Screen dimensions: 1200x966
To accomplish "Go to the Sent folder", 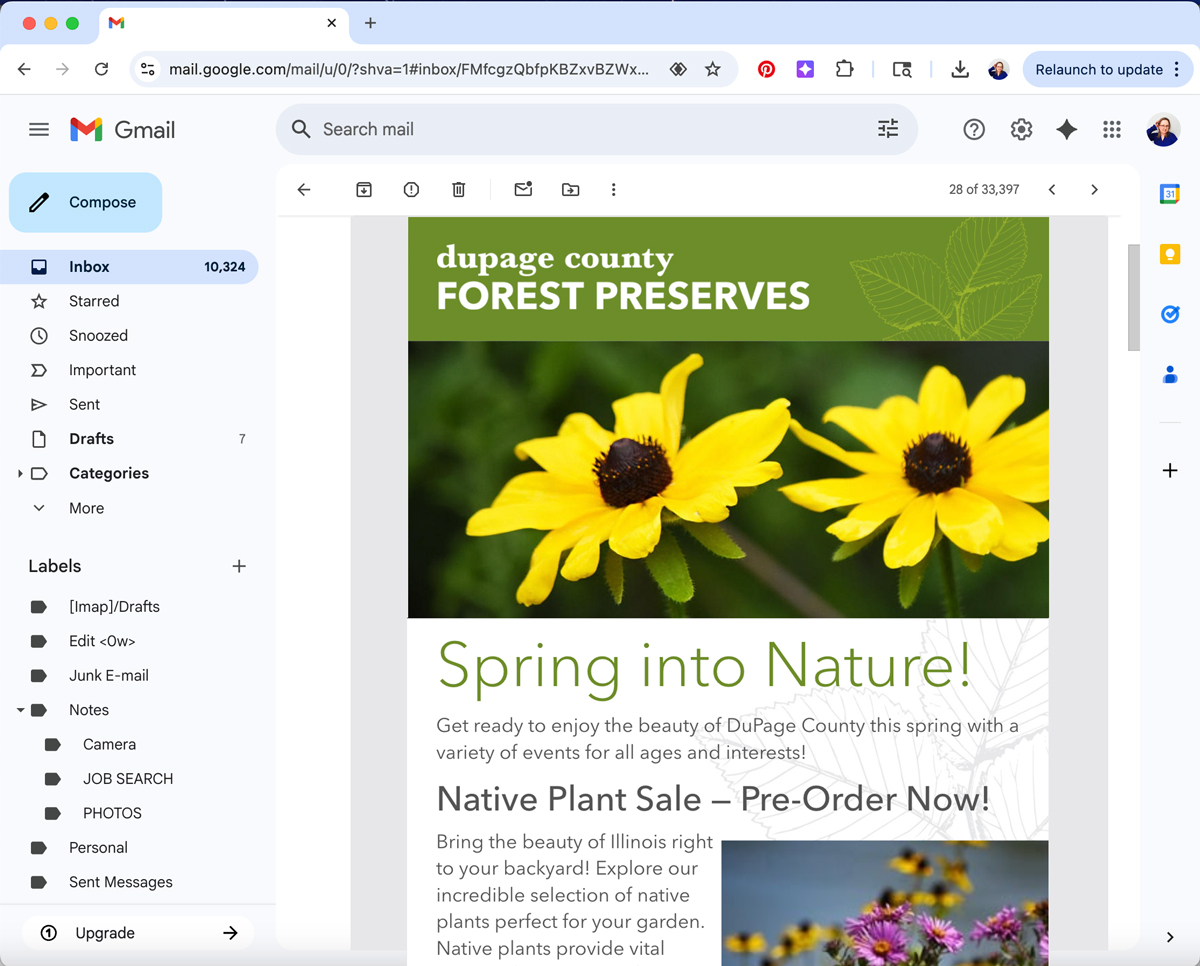I will pyautogui.click(x=84, y=405).
